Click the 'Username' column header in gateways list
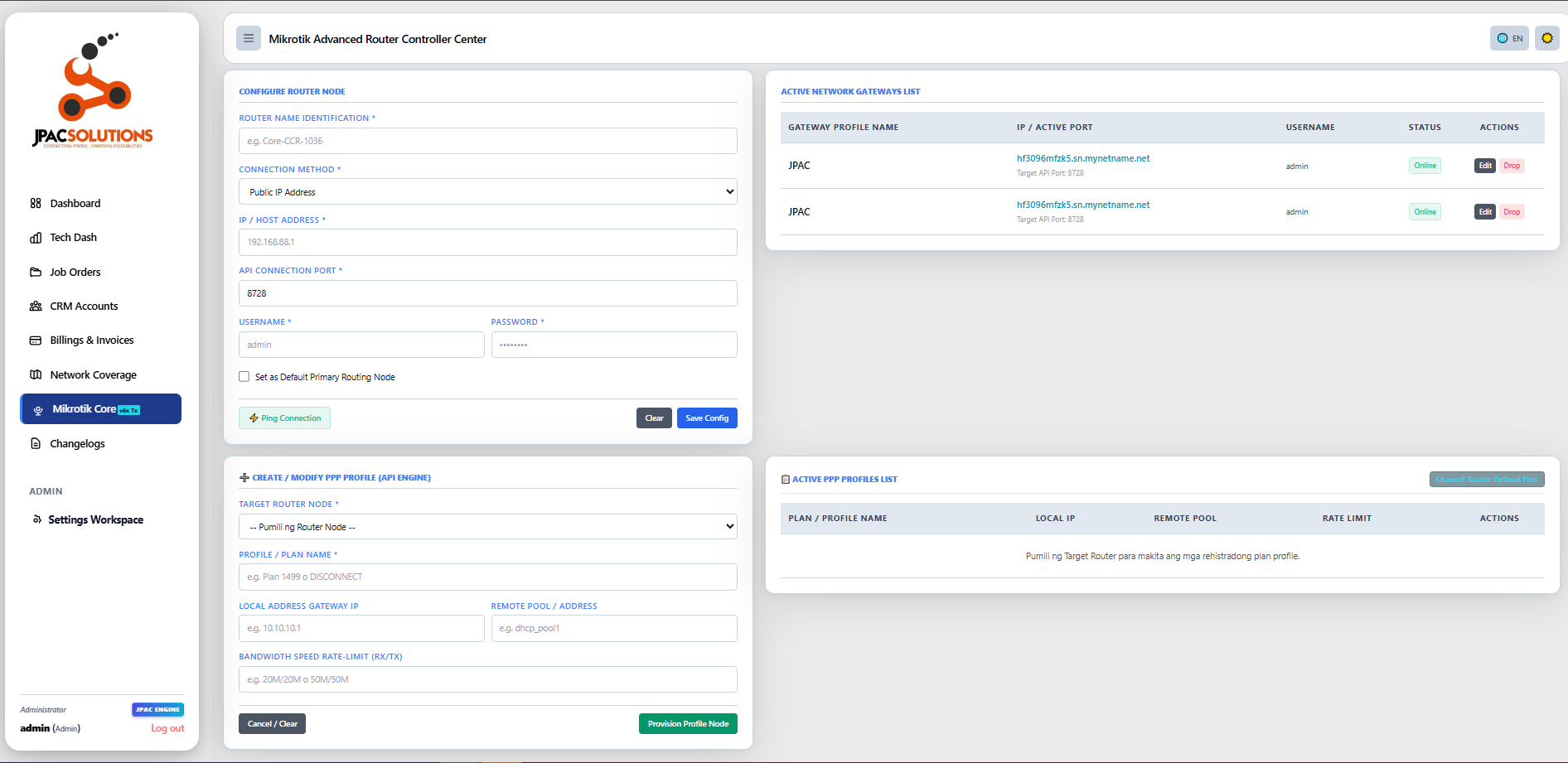 (x=1310, y=128)
